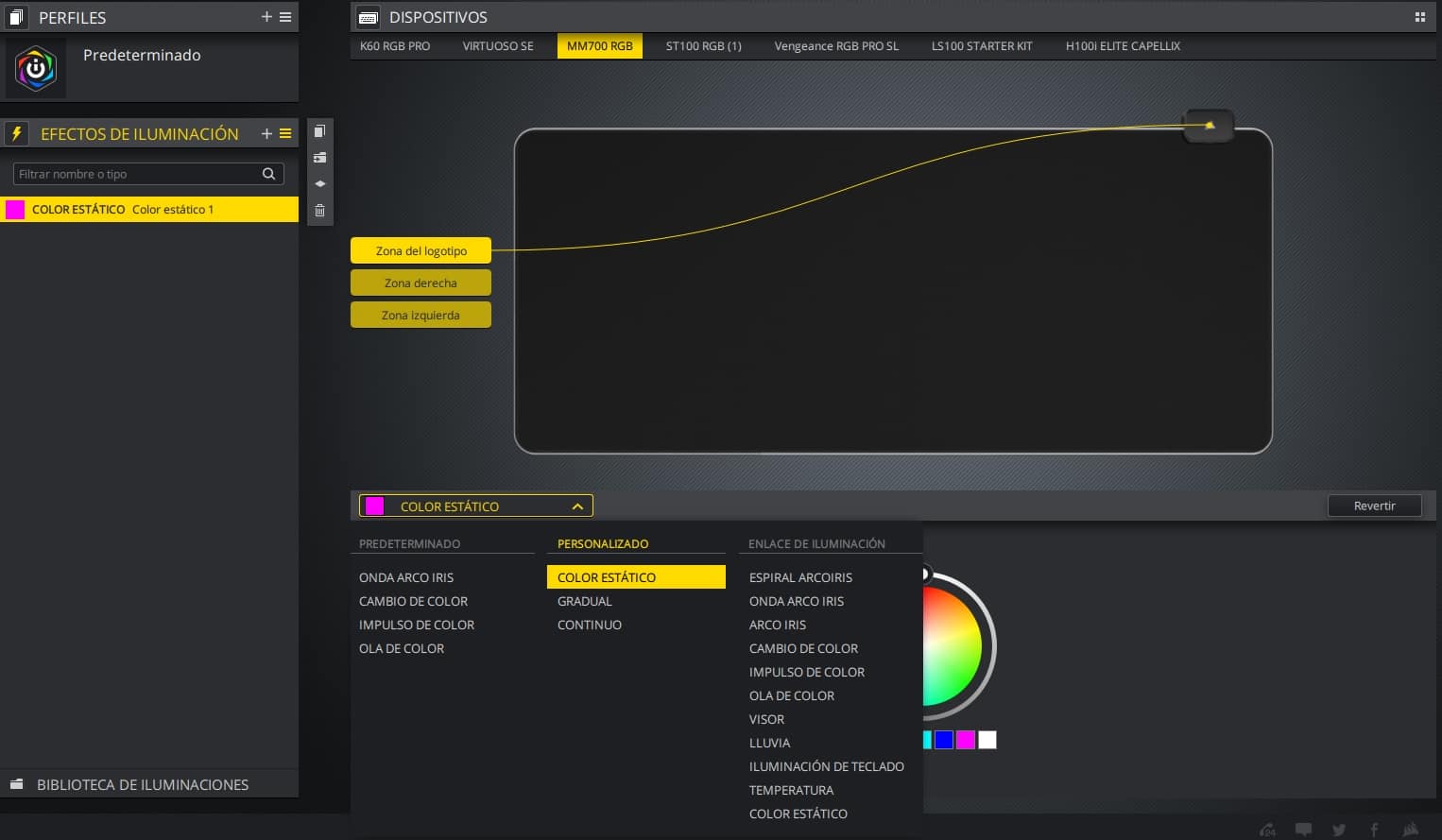Select the MM700 RGB device tab
The width and height of the screenshot is (1442, 840).
click(x=600, y=46)
